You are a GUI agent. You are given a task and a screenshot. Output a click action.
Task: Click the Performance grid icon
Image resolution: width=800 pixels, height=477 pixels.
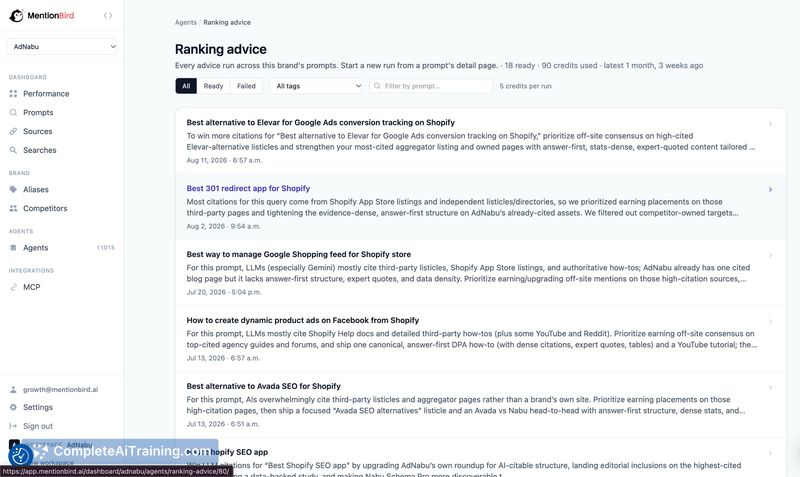13,94
